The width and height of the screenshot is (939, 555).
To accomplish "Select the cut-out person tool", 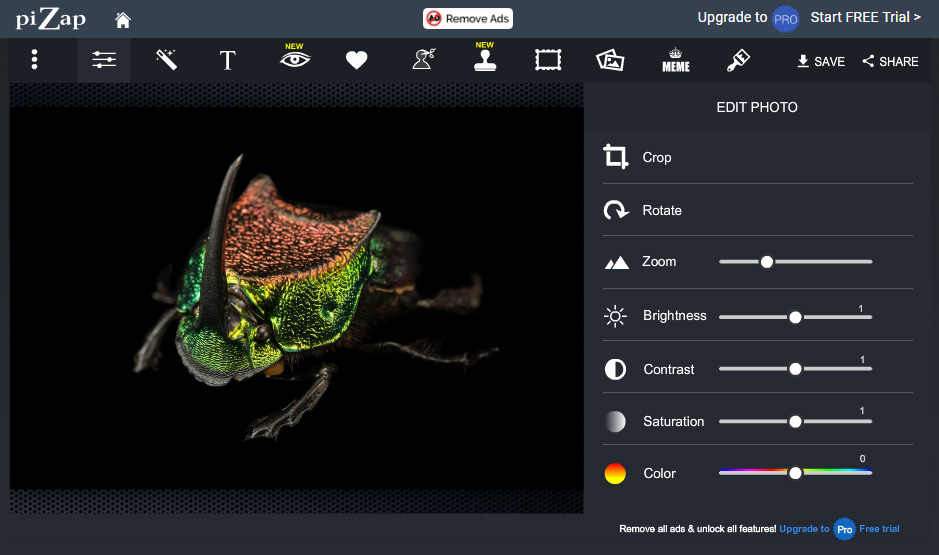I will (424, 59).
